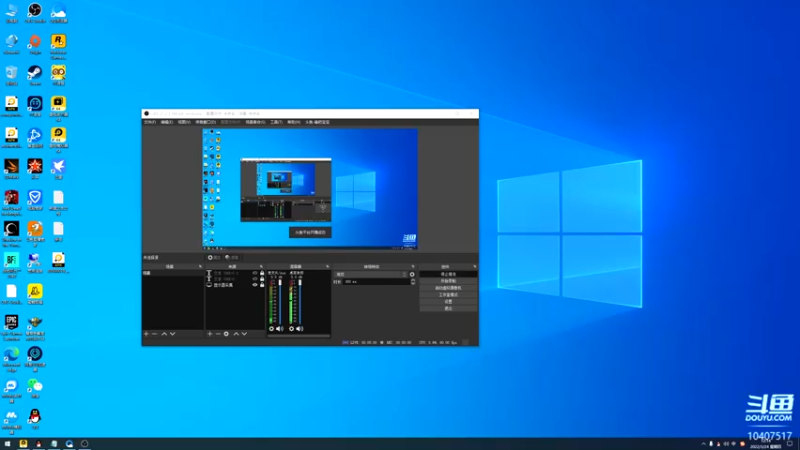Open the Windows Start menu
The height and width of the screenshot is (450, 800).
click(7, 444)
